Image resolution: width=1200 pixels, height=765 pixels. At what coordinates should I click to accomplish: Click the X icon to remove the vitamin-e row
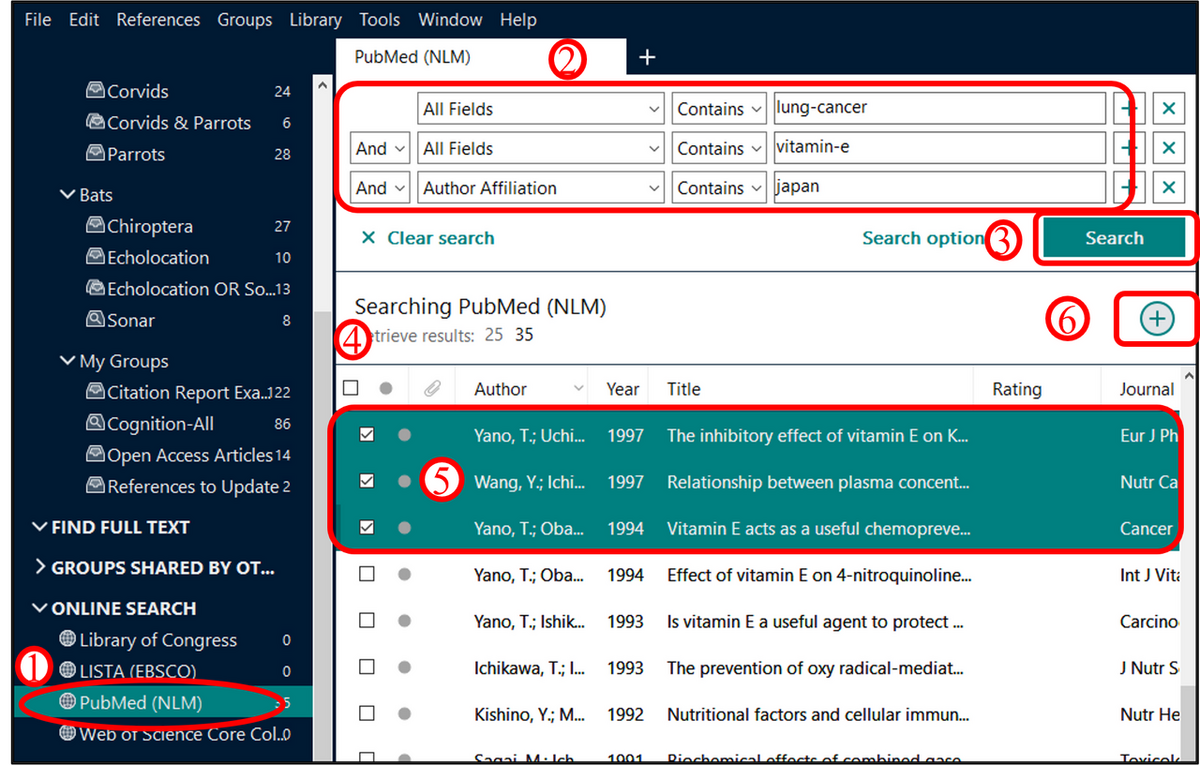1169,147
